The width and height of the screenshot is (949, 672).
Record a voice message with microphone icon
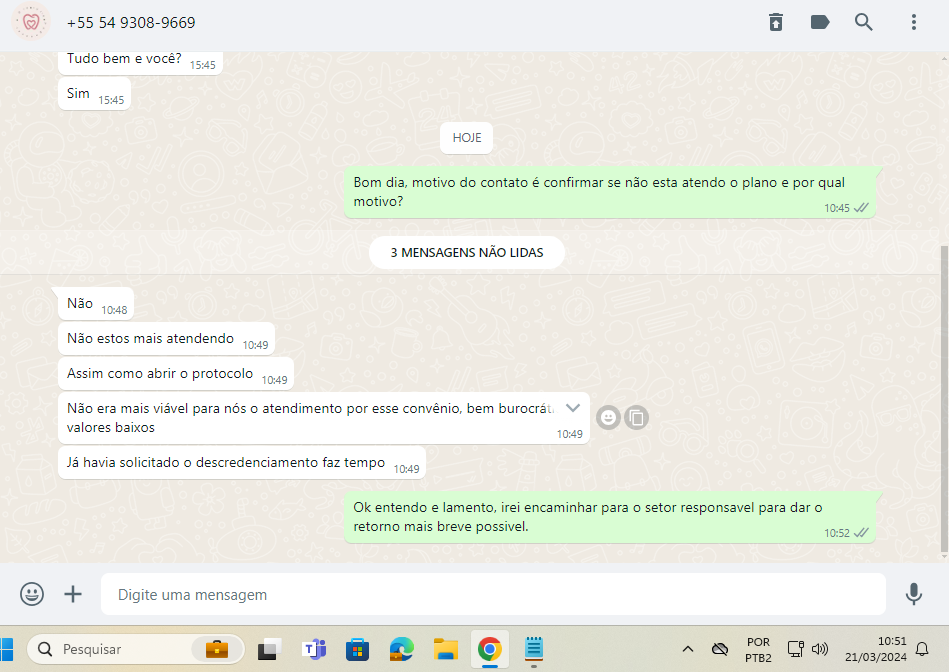pyautogui.click(x=913, y=594)
